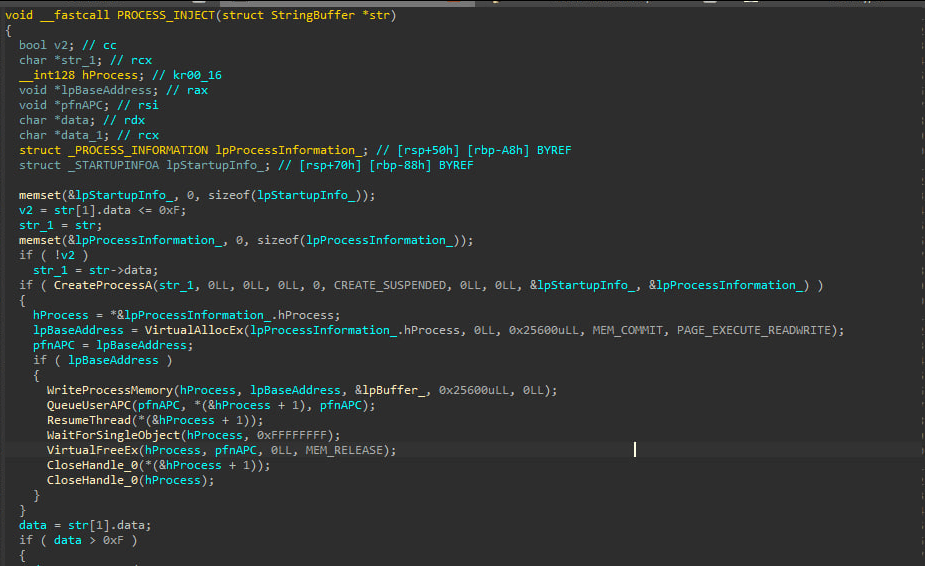
Task: Click the '[rbp-88h]' stack offset comment
Action: 401,165
